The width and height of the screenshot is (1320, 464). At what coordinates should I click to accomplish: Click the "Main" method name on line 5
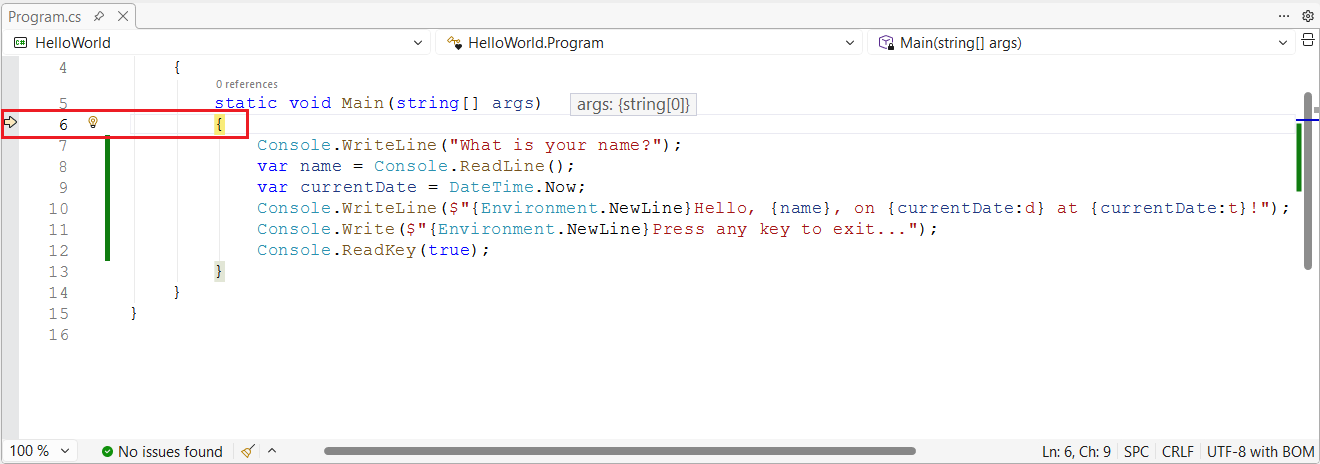[x=362, y=103]
